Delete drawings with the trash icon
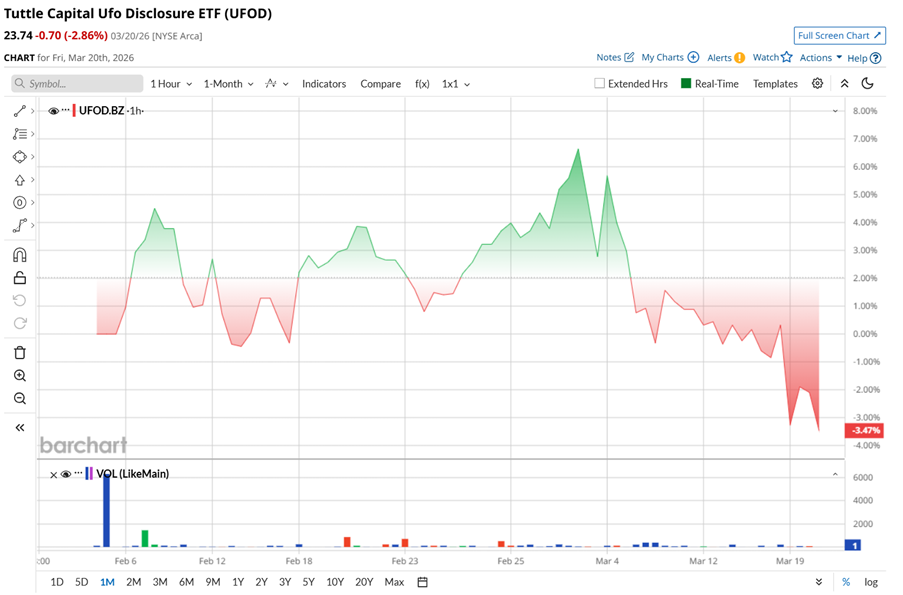Image resolution: width=903 pixels, height=595 pixels. click(x=20, y=353)
